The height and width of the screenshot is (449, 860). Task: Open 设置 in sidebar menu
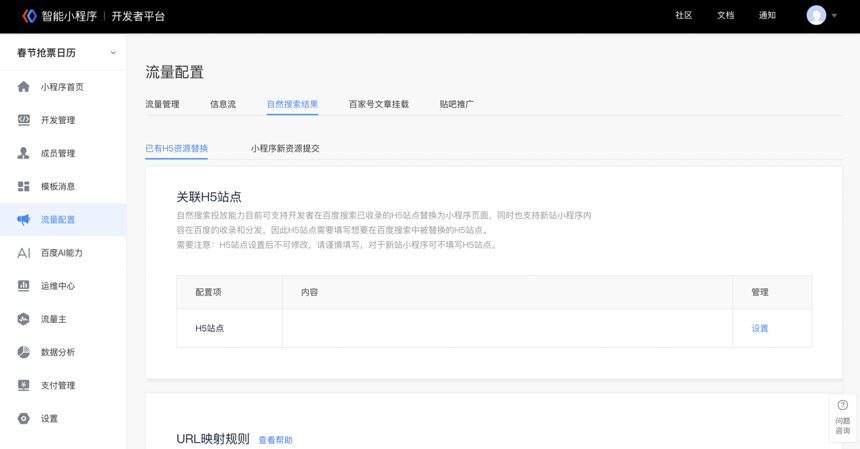63,418
